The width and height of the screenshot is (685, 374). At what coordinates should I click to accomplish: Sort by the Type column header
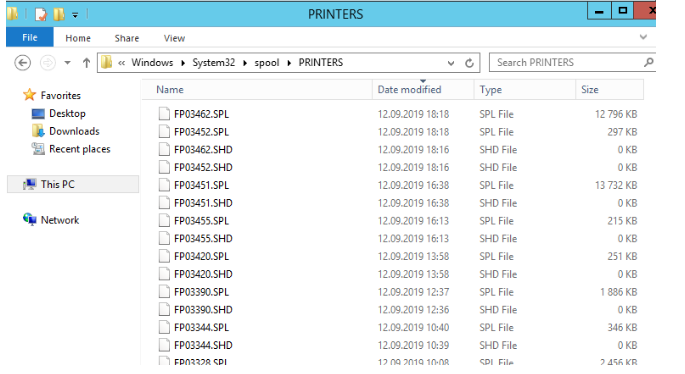coord(525,90)
